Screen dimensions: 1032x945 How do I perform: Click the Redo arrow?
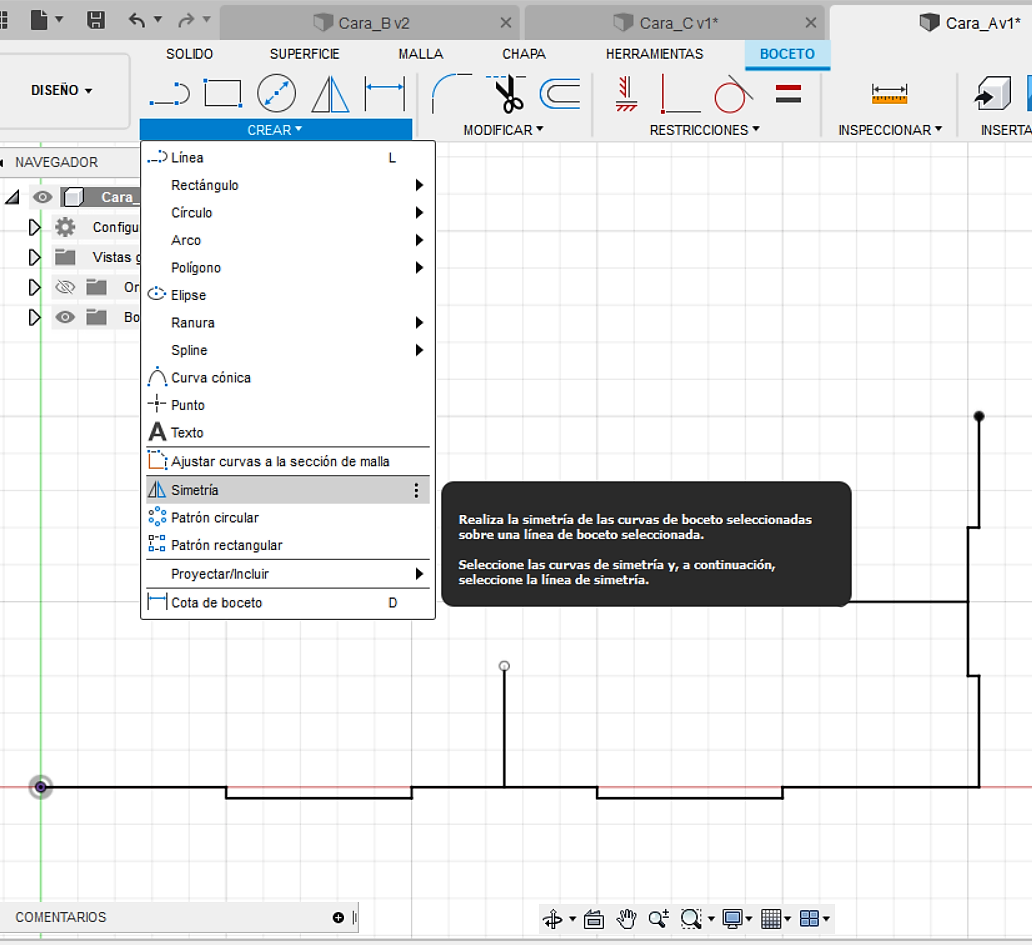[186, 20]
